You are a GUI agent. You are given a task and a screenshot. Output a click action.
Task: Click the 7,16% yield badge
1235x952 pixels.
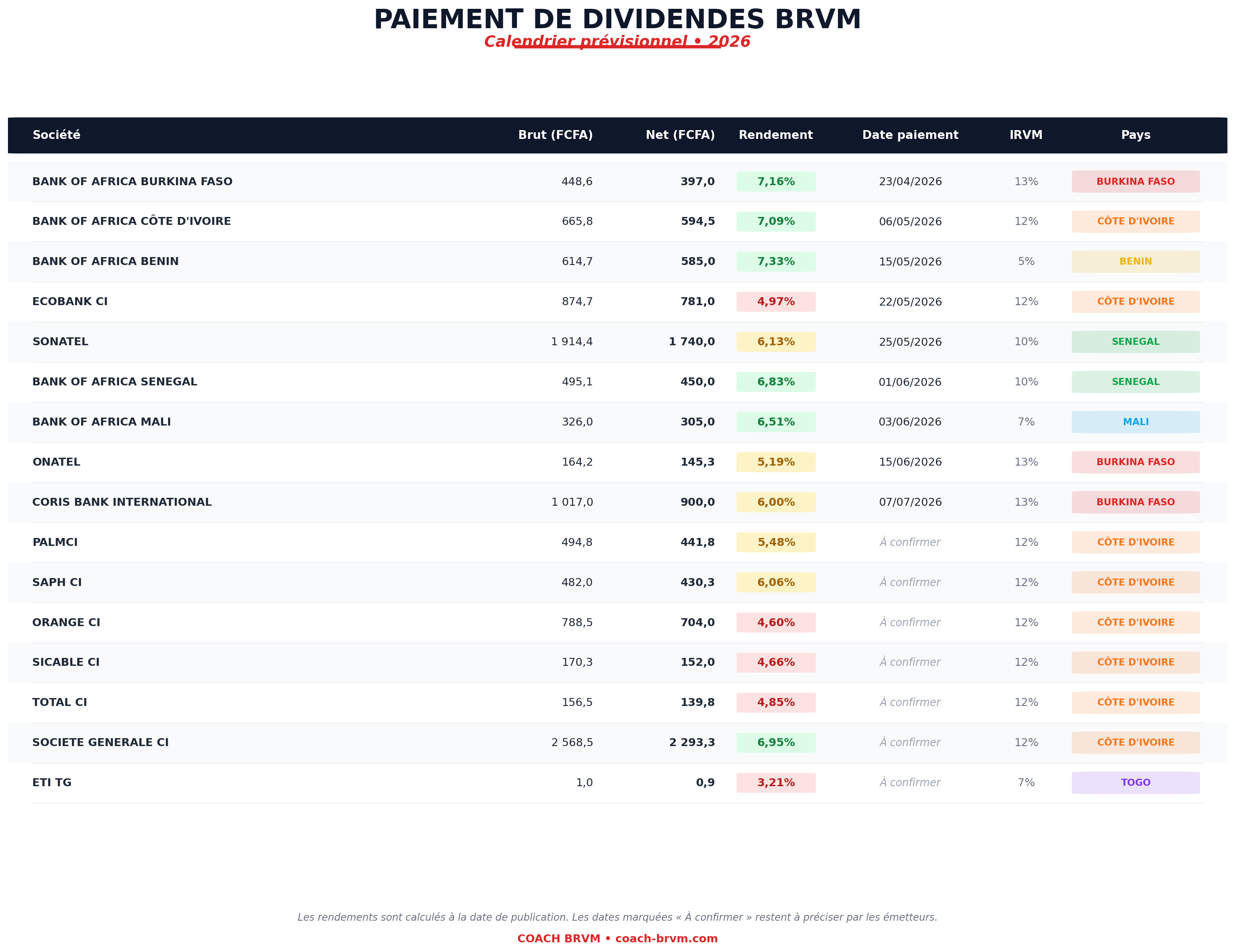coord(776,182)
